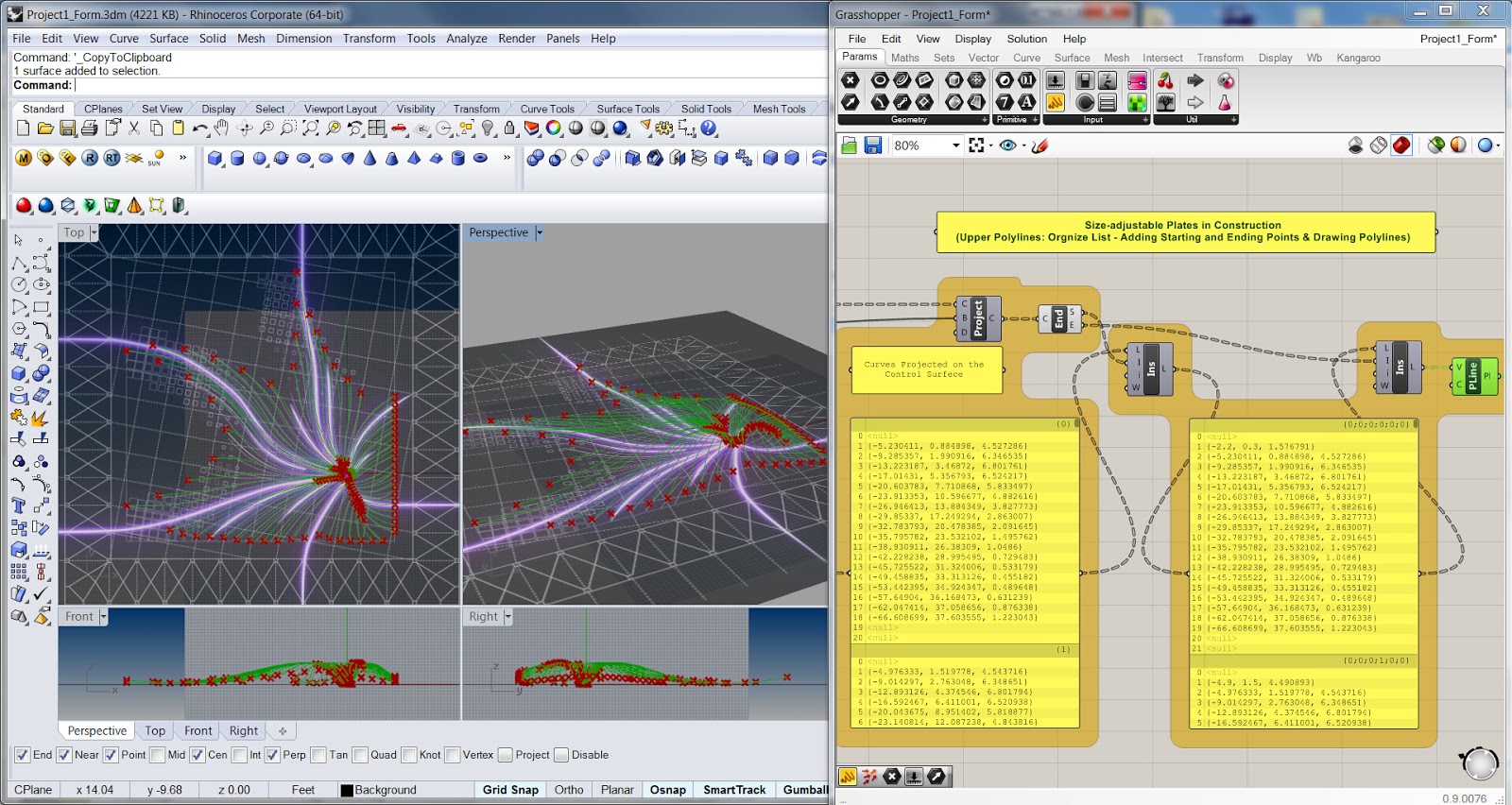Viewport: 1512px width, 805px height.
Task: Click the Undo arrow in Standard toolbar
Action: click(199, 128)
